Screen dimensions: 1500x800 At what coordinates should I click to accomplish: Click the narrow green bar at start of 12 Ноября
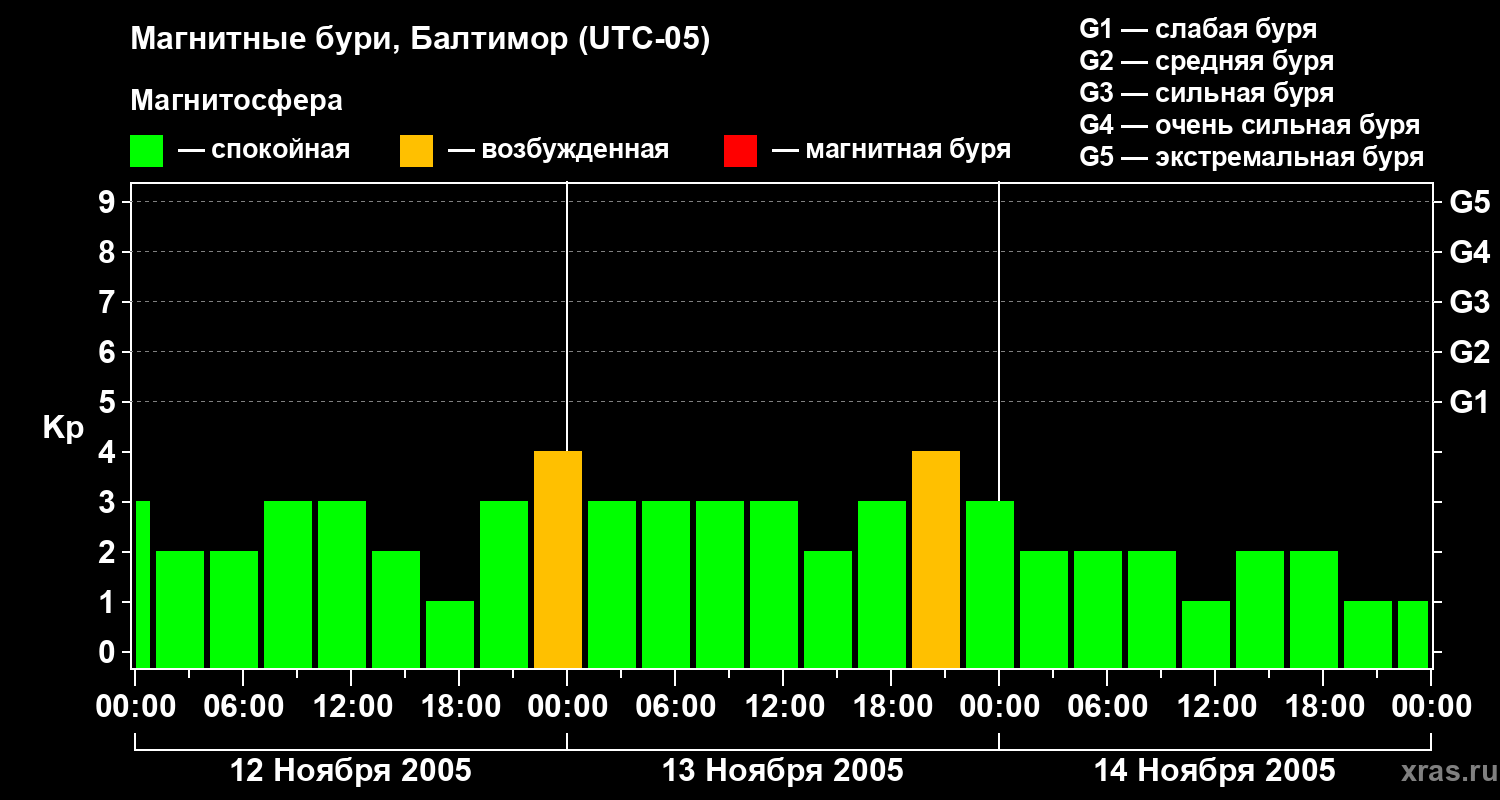142,585
